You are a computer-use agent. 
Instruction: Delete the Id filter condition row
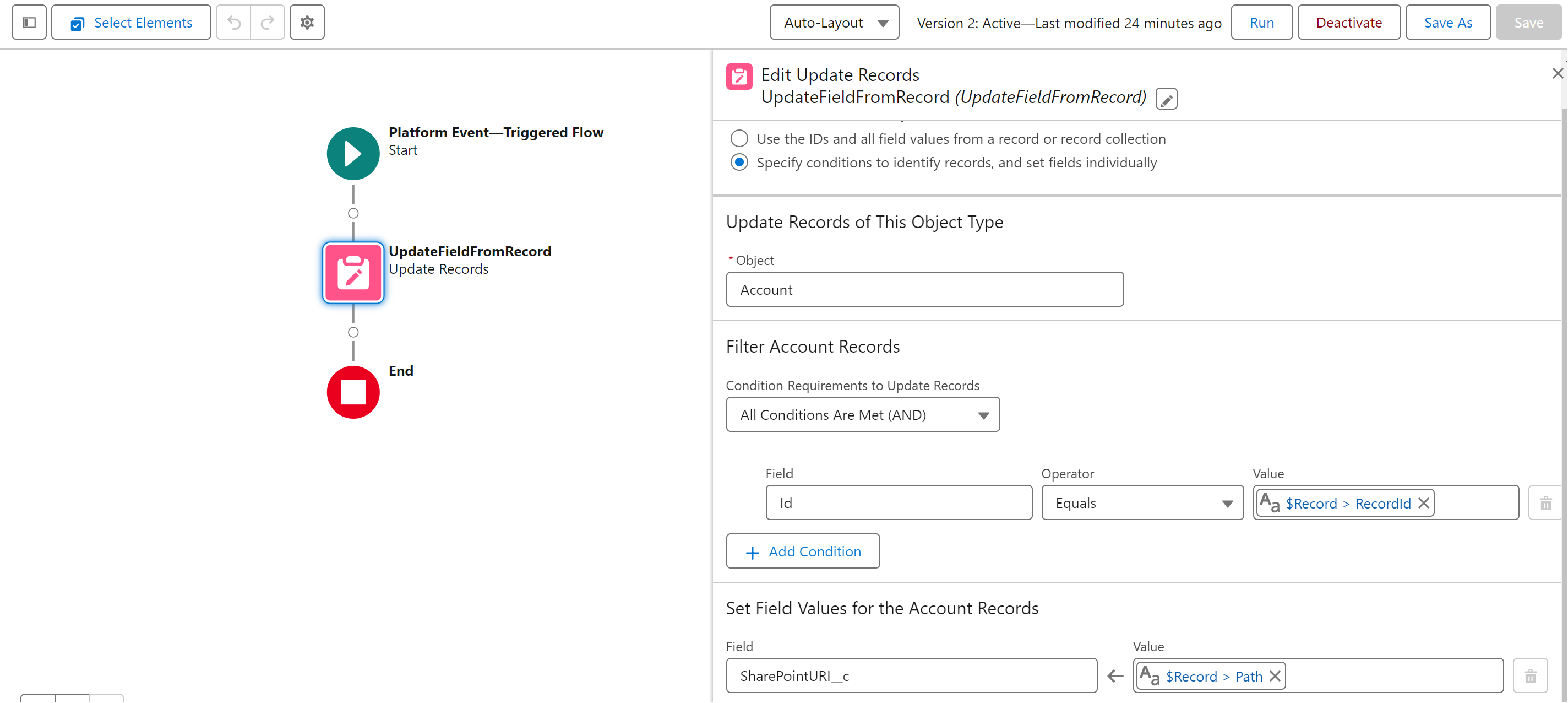tap(1545, 503)
